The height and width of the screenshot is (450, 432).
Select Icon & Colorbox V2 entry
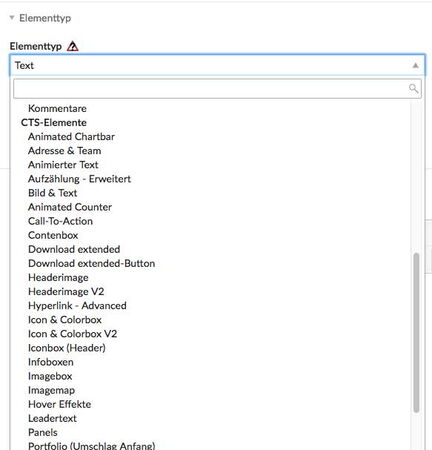tap(73, 334)
